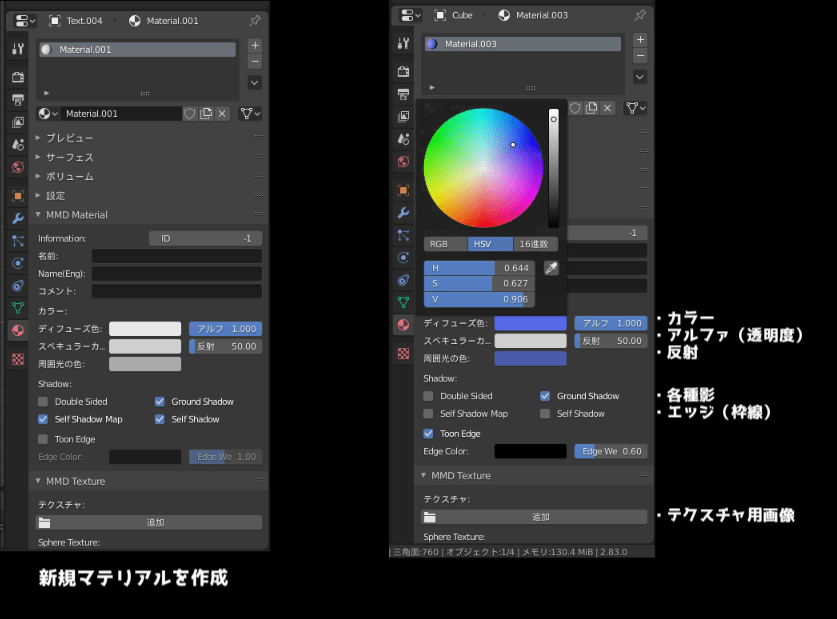The height and width of the screenshot is (619, 837).
Task: Open Output properties tab in left panel
Action: click(18, 99)
